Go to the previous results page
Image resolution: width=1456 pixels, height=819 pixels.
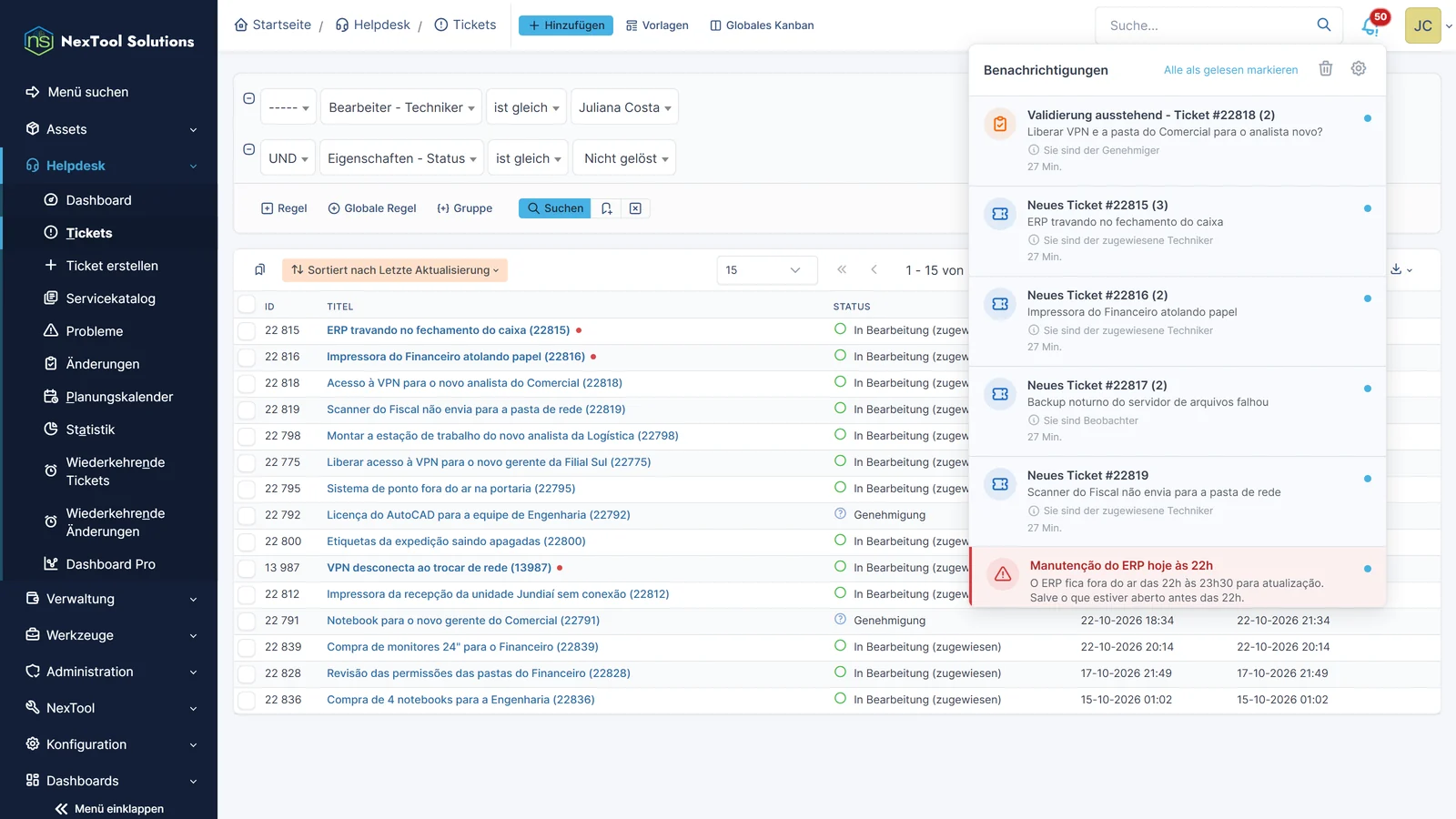(x=874, y=269)
